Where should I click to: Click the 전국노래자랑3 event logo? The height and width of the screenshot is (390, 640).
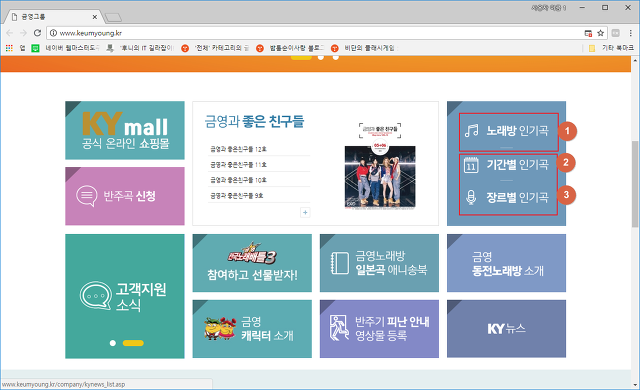[252, 254]
